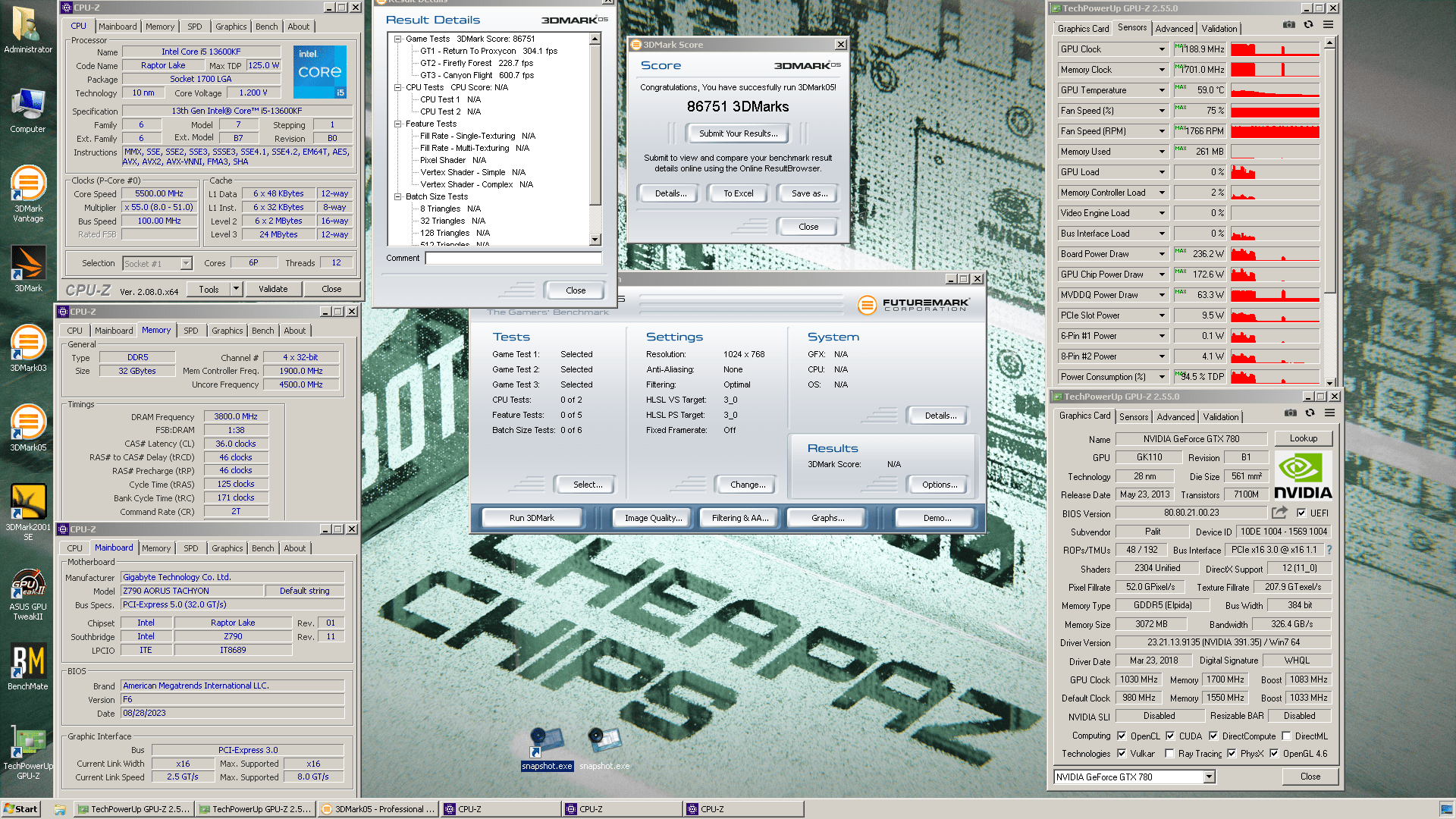Click refresh icon in GPU-Z Sensors window
This screenshot has width=1456, height=819.
tap(1309, 25)
